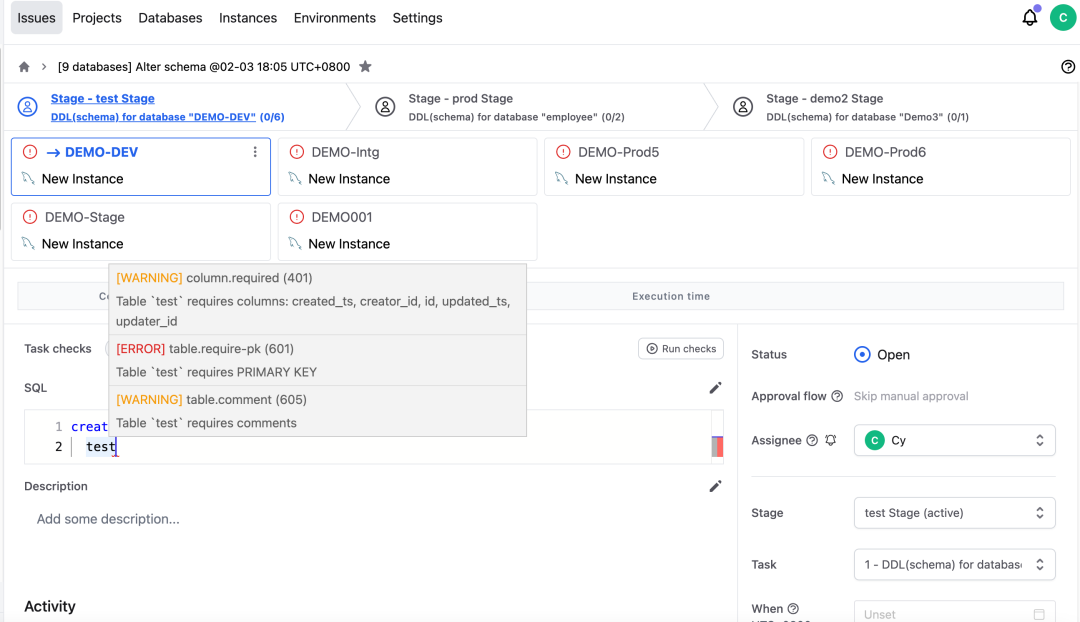Open the Task selection dropdown
1080x622 pixels.
pyautogui.click(x=954, y=564)
